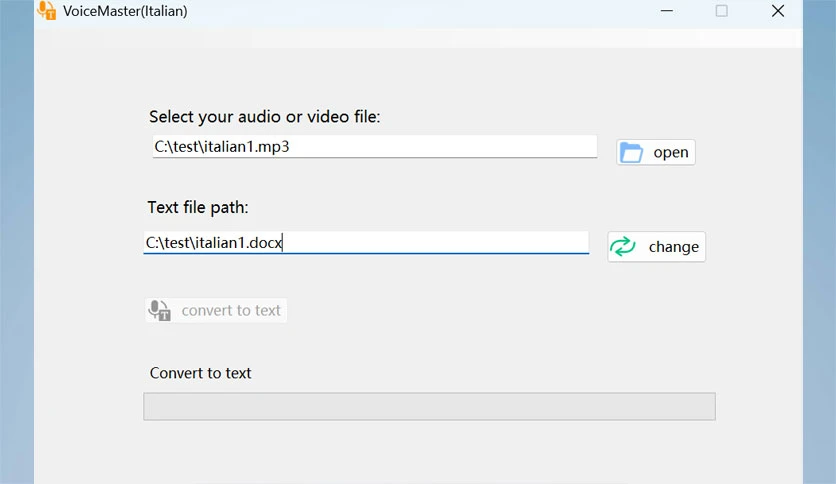Screen dimensions: 836x484
Task: Click the 'Convert to text' progress label
Action: [200, 373]
